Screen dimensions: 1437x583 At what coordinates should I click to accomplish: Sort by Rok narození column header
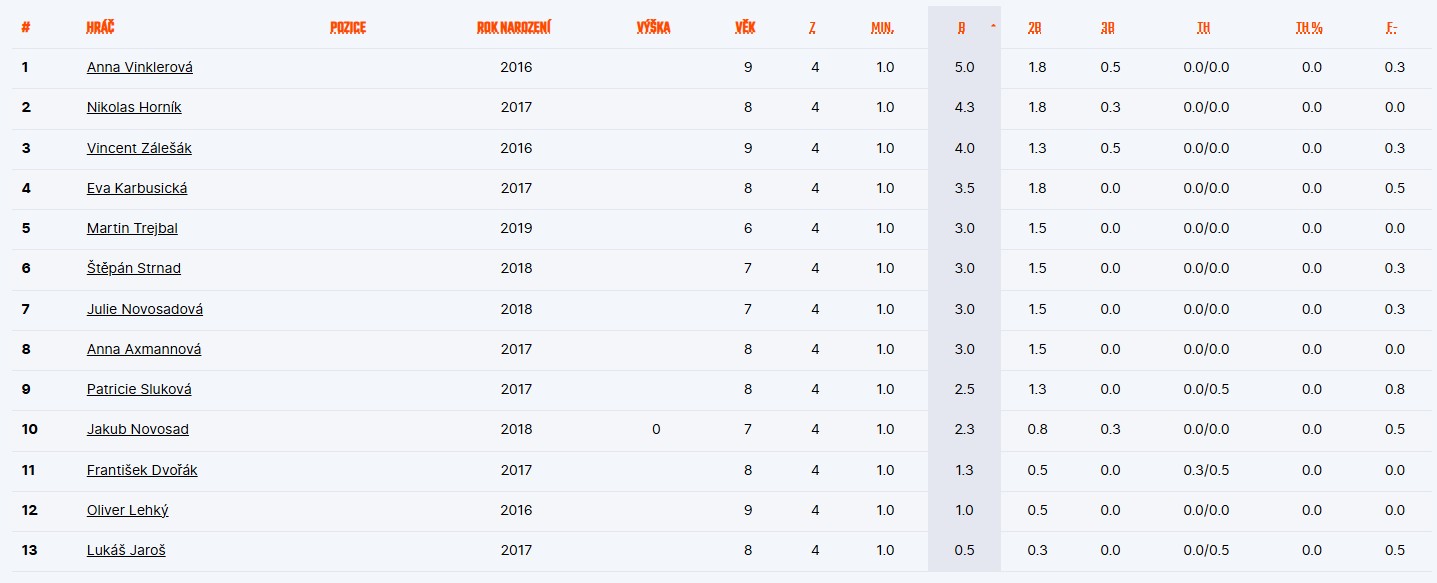(x=514, y=27)
